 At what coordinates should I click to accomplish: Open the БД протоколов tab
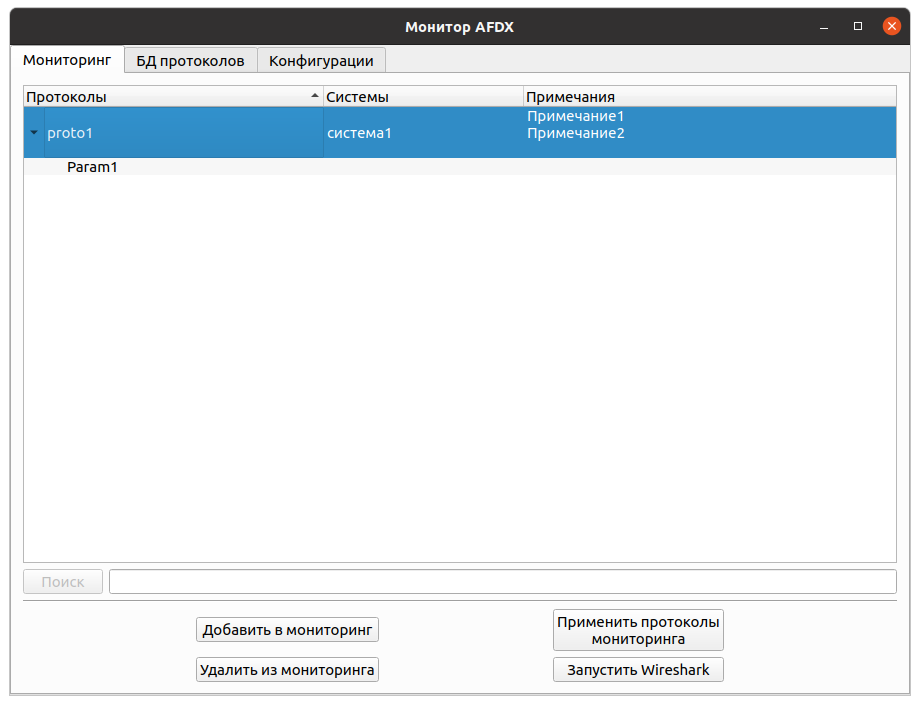pyautogui.click(x=191, y=60)
